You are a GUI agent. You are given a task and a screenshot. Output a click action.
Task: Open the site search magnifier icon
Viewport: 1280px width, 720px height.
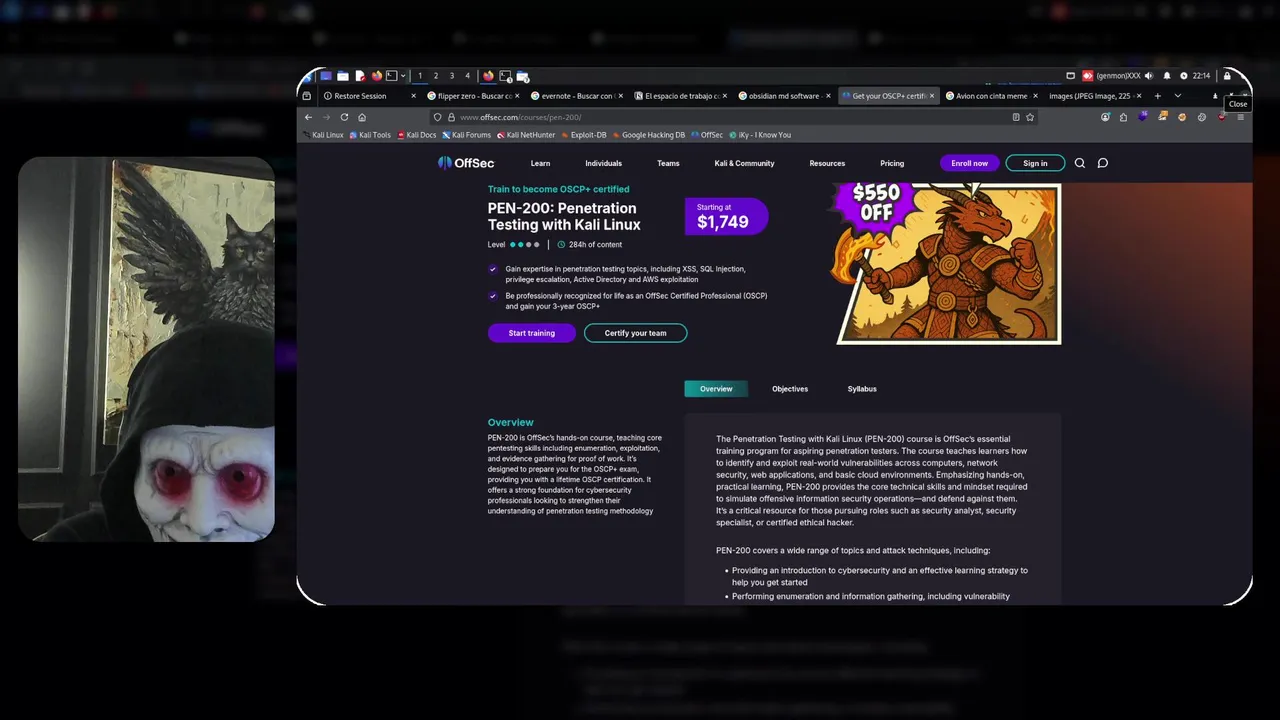click(1080, 163)
